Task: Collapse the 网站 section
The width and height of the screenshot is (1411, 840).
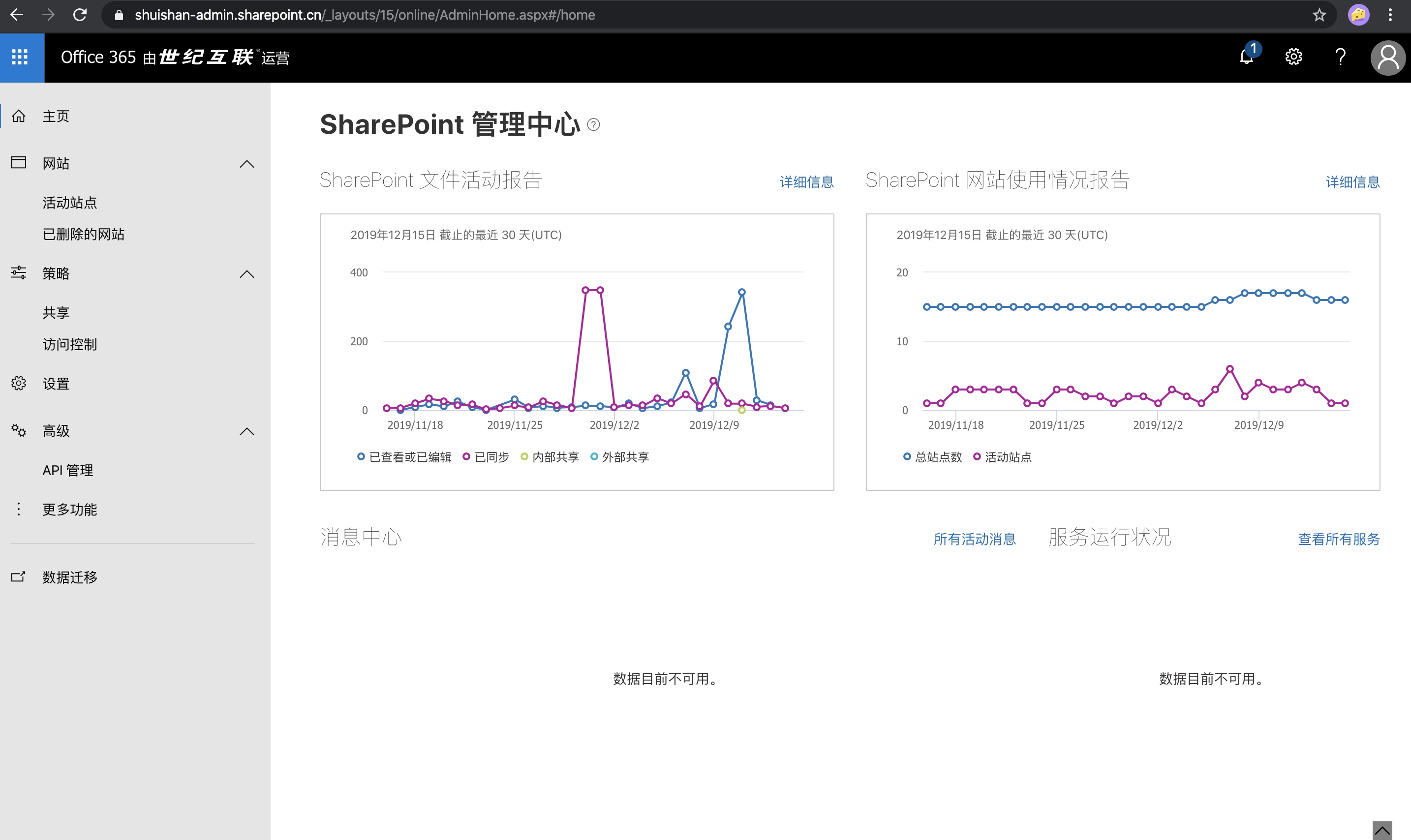Action: 246,164
